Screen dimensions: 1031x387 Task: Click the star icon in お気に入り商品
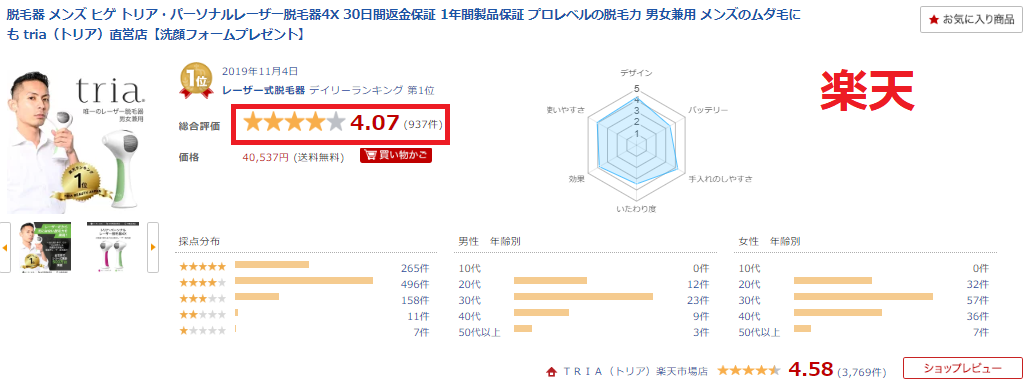934,20
